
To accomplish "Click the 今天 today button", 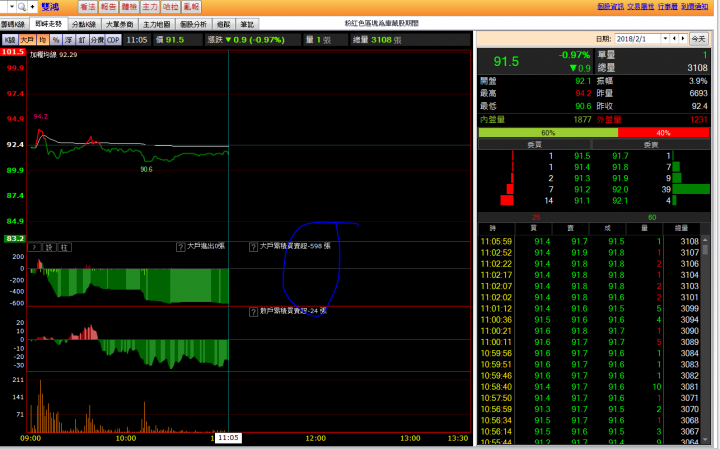I will 698,39.
